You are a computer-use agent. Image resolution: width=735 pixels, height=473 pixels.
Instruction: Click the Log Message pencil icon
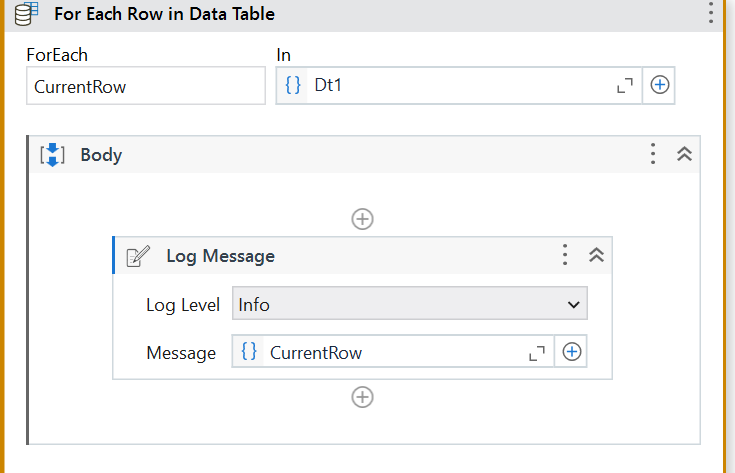coord(138,256)
